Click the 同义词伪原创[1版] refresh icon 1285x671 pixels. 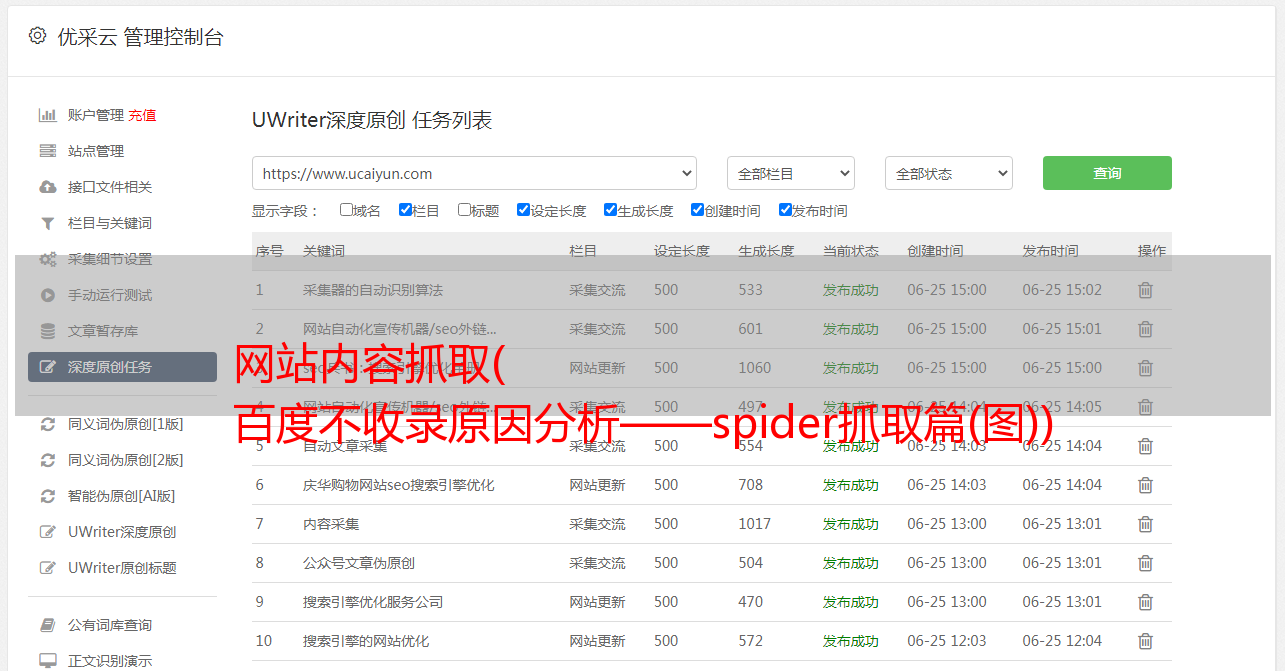[47, 424]
